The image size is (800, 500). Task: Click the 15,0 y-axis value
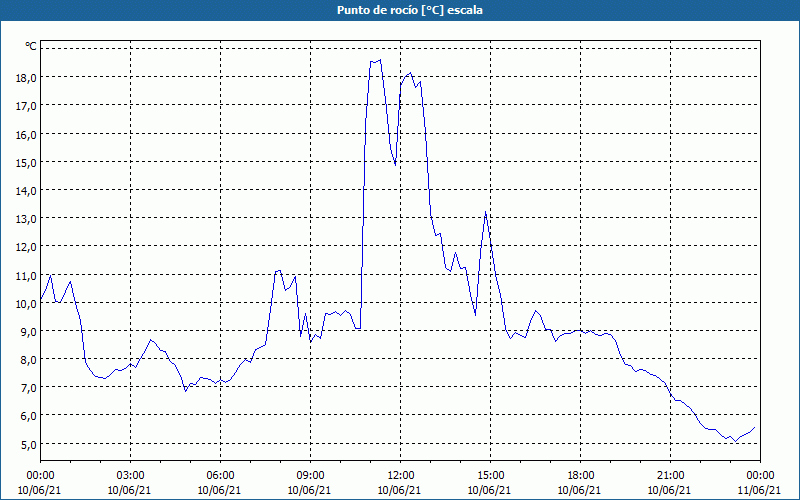coord(26,163)
